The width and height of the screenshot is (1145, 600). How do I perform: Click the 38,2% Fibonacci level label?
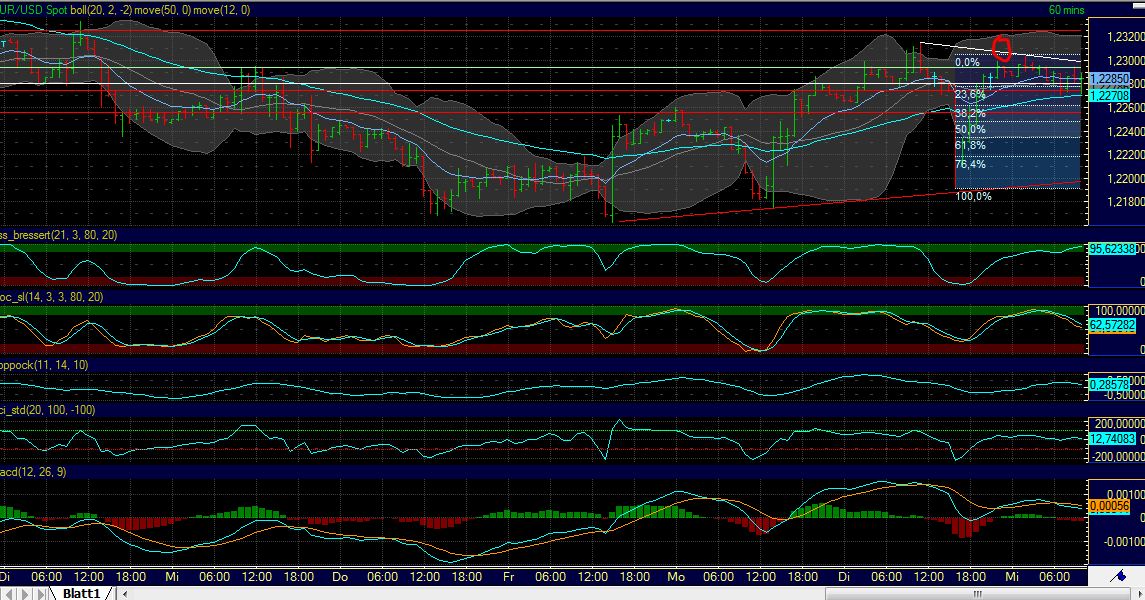tap(970, 113)
